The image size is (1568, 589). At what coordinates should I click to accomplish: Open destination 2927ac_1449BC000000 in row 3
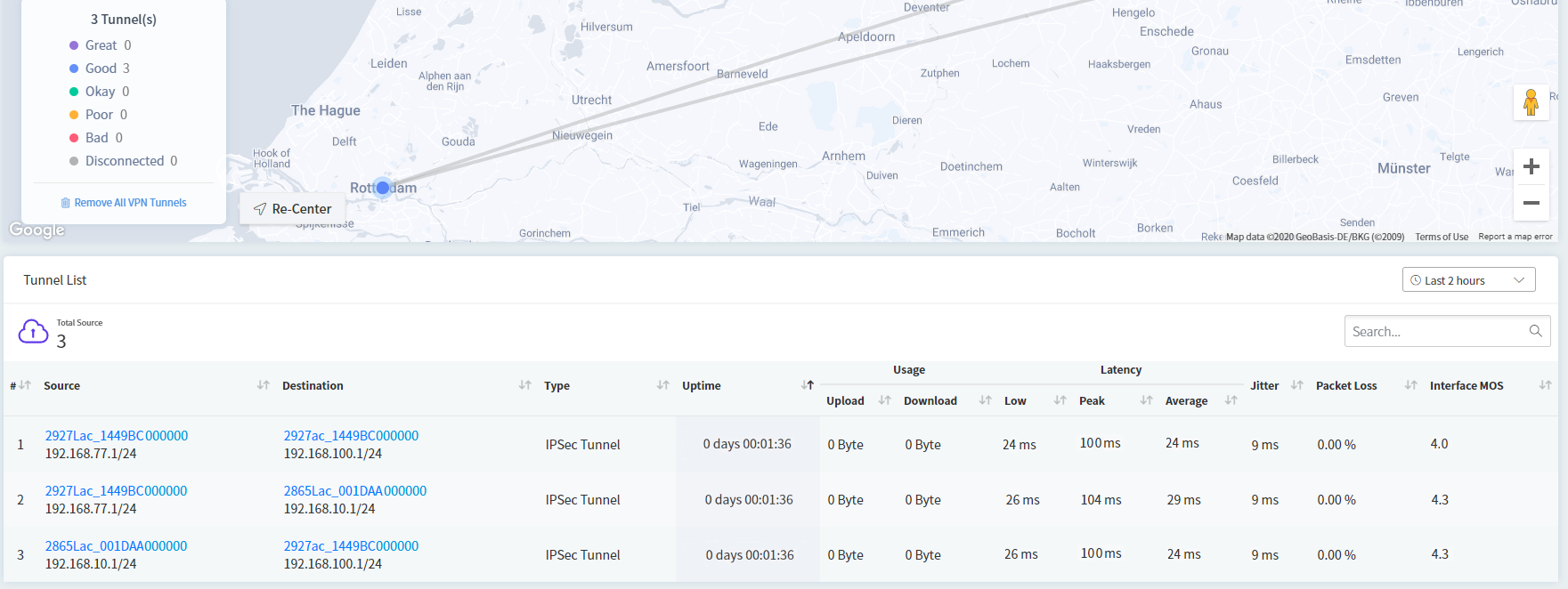[351, 546]
